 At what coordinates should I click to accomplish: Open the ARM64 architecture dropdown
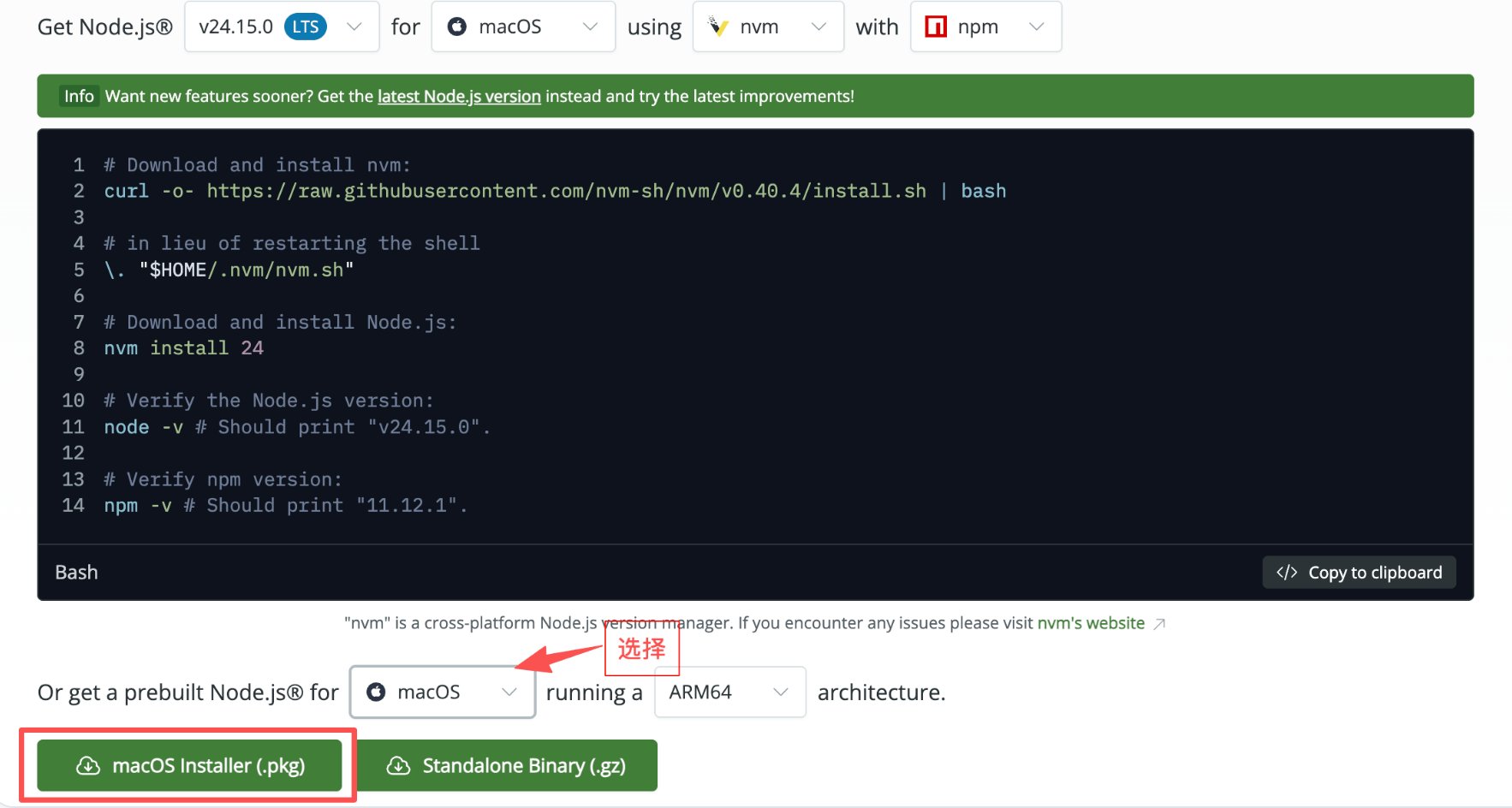[x=730, y=692]
